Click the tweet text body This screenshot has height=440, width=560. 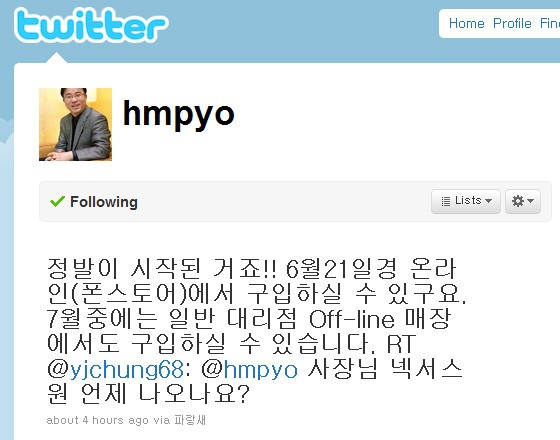tap(256, 331)
